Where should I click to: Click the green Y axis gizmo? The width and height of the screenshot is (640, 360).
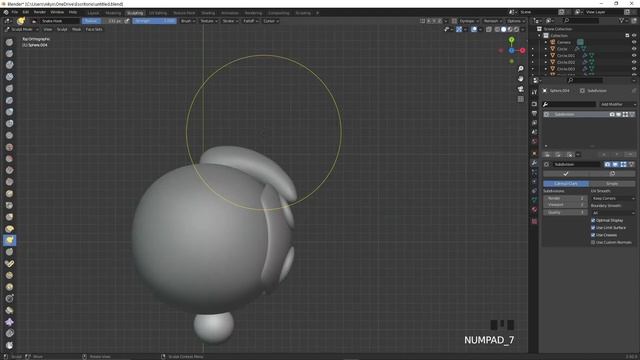pos(511,40)
